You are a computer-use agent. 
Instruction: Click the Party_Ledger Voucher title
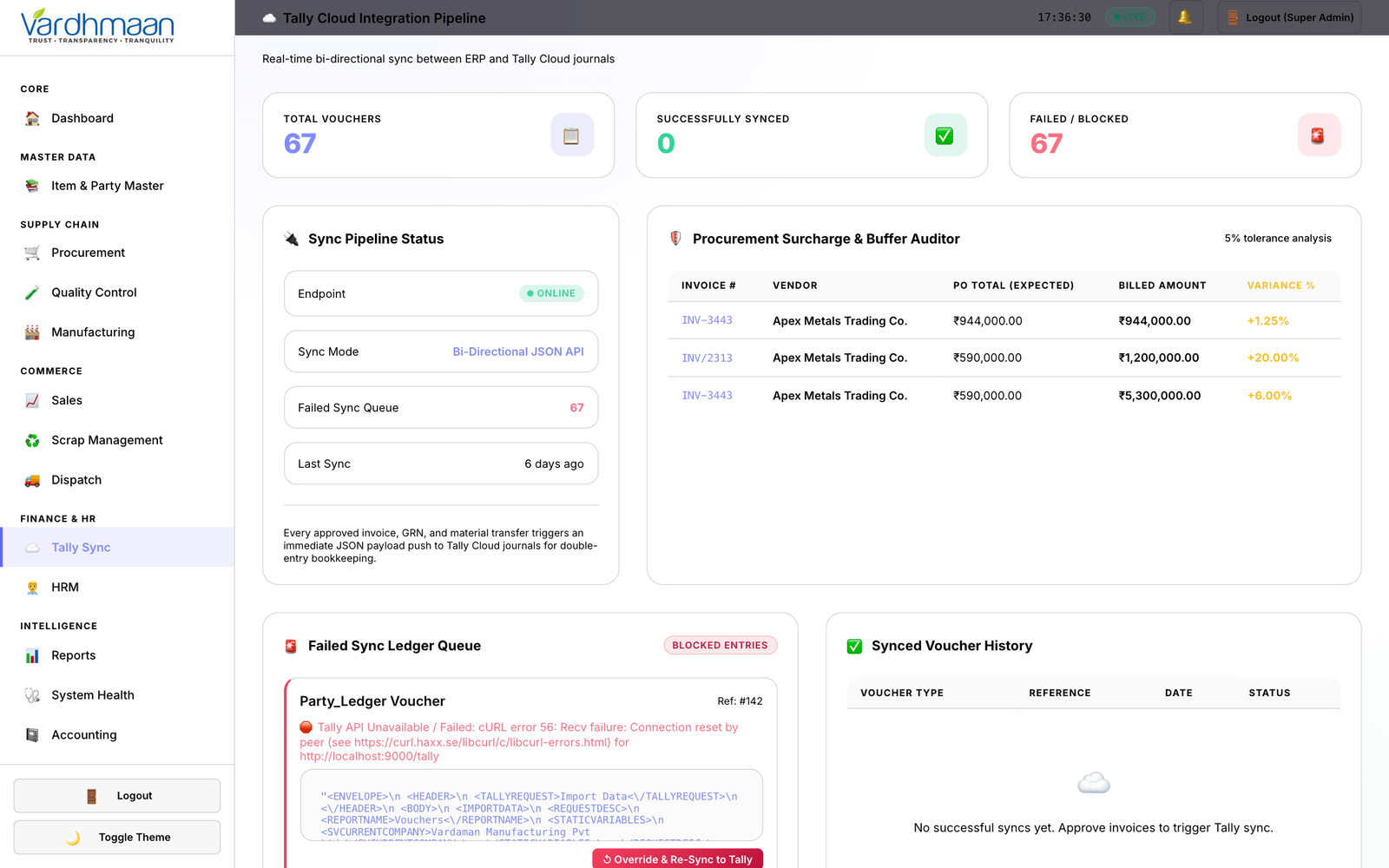tap(372, 701)
